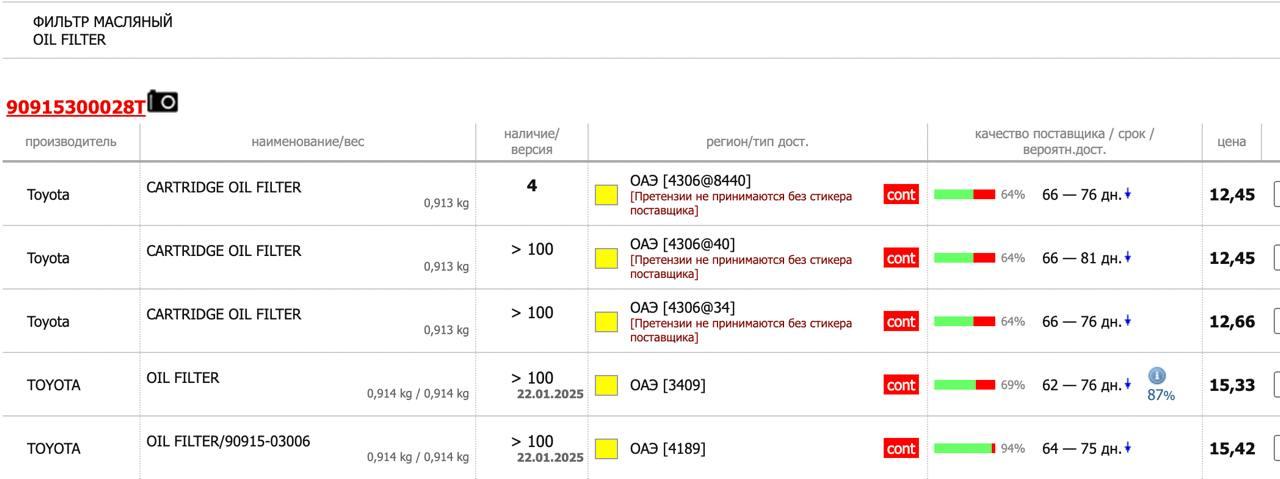Screen dimensions: 1280x479
Task: Open camera photo icon beside part number
Action: (x=162, y=101)
